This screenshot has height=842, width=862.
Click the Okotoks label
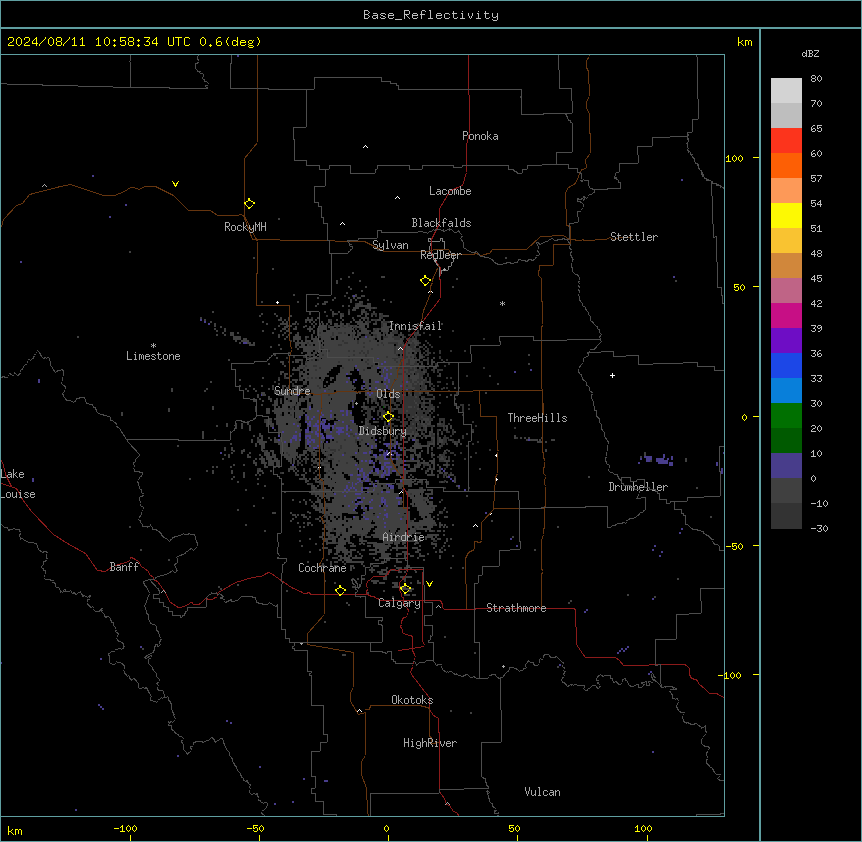(412, 700)
